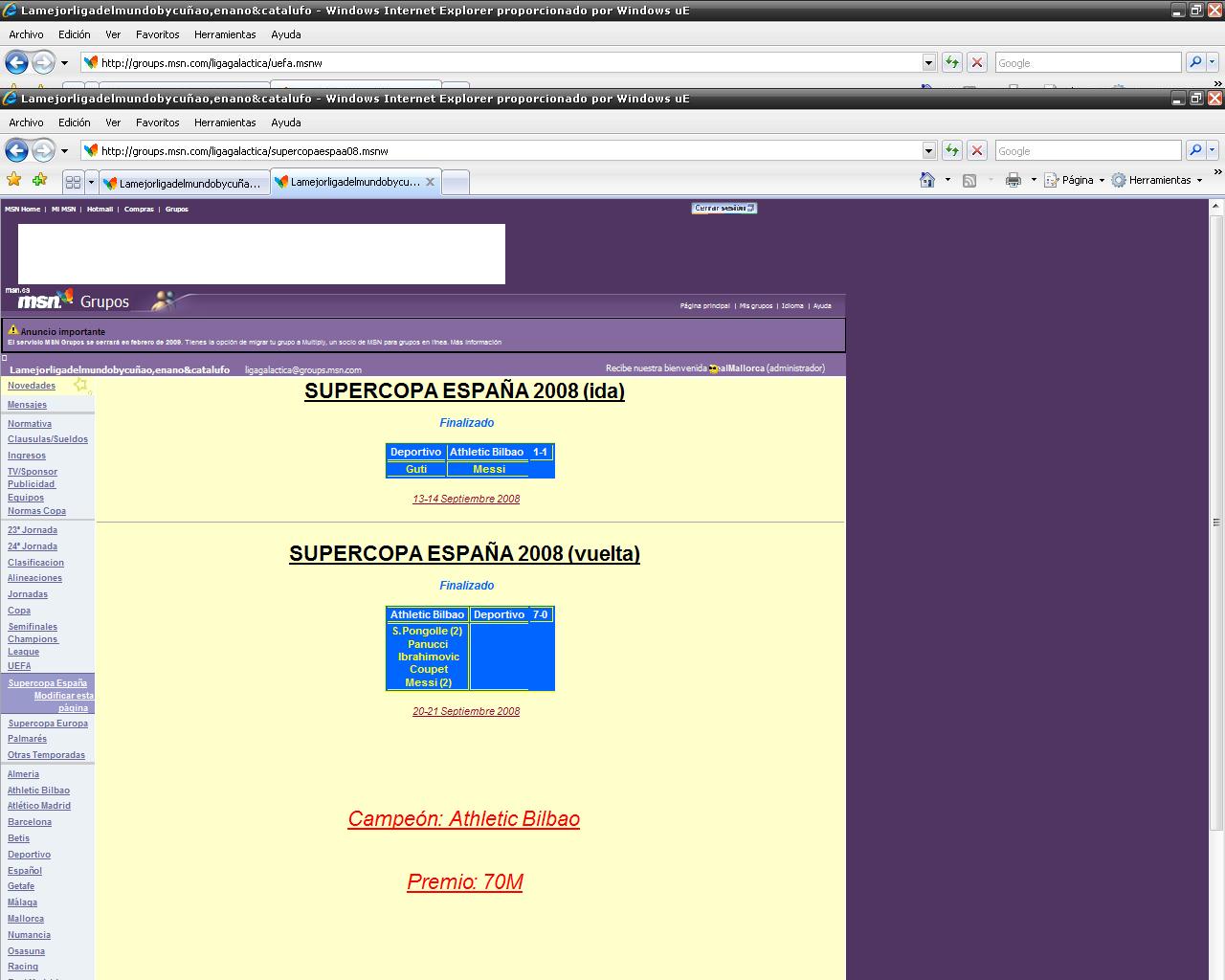Image resolution: width=1225 pixels, height=980 pixels.
Task: Click the back window's Forward arrow
Action: click(43, 62)
